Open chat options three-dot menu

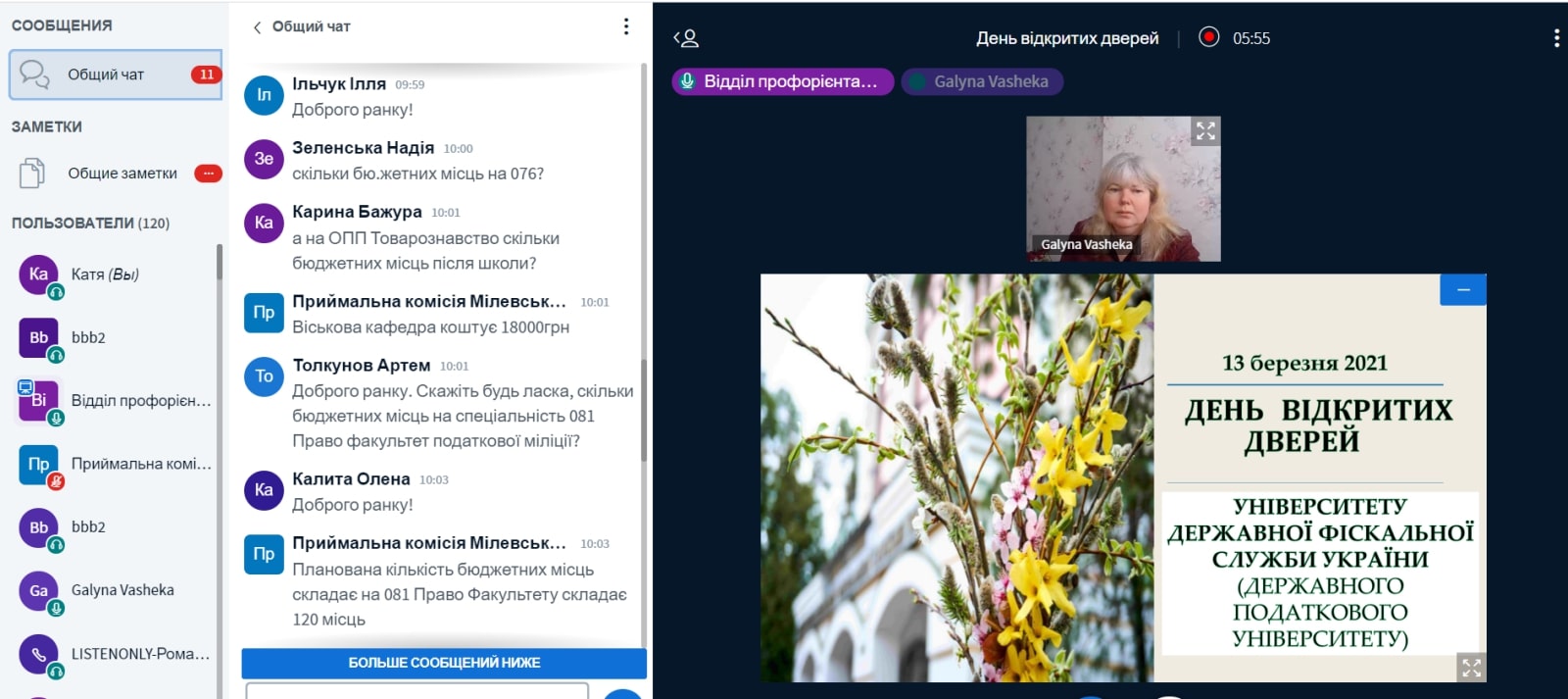[626, 26]
